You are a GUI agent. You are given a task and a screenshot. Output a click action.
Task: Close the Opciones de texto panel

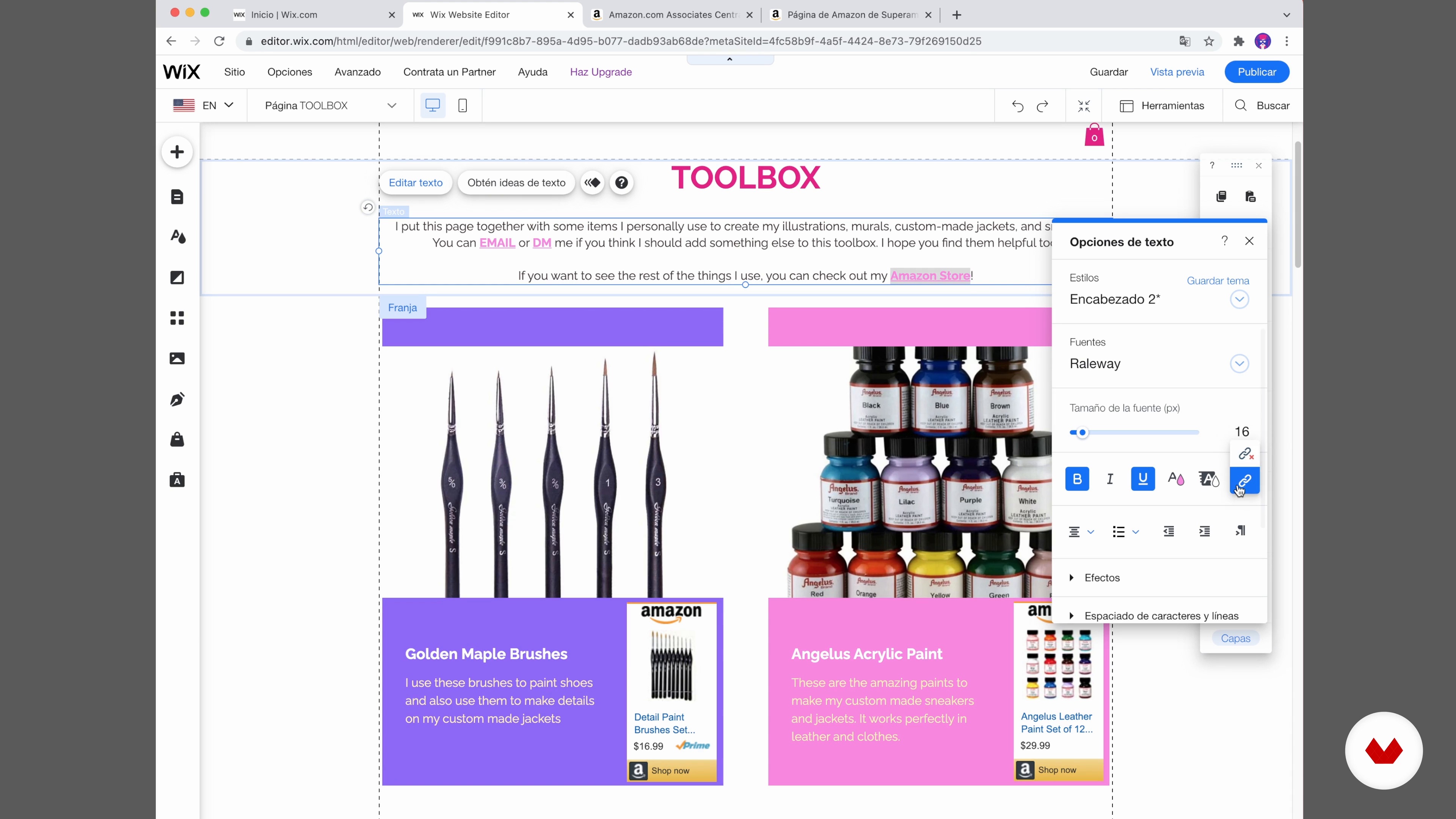click(1250, 241)
